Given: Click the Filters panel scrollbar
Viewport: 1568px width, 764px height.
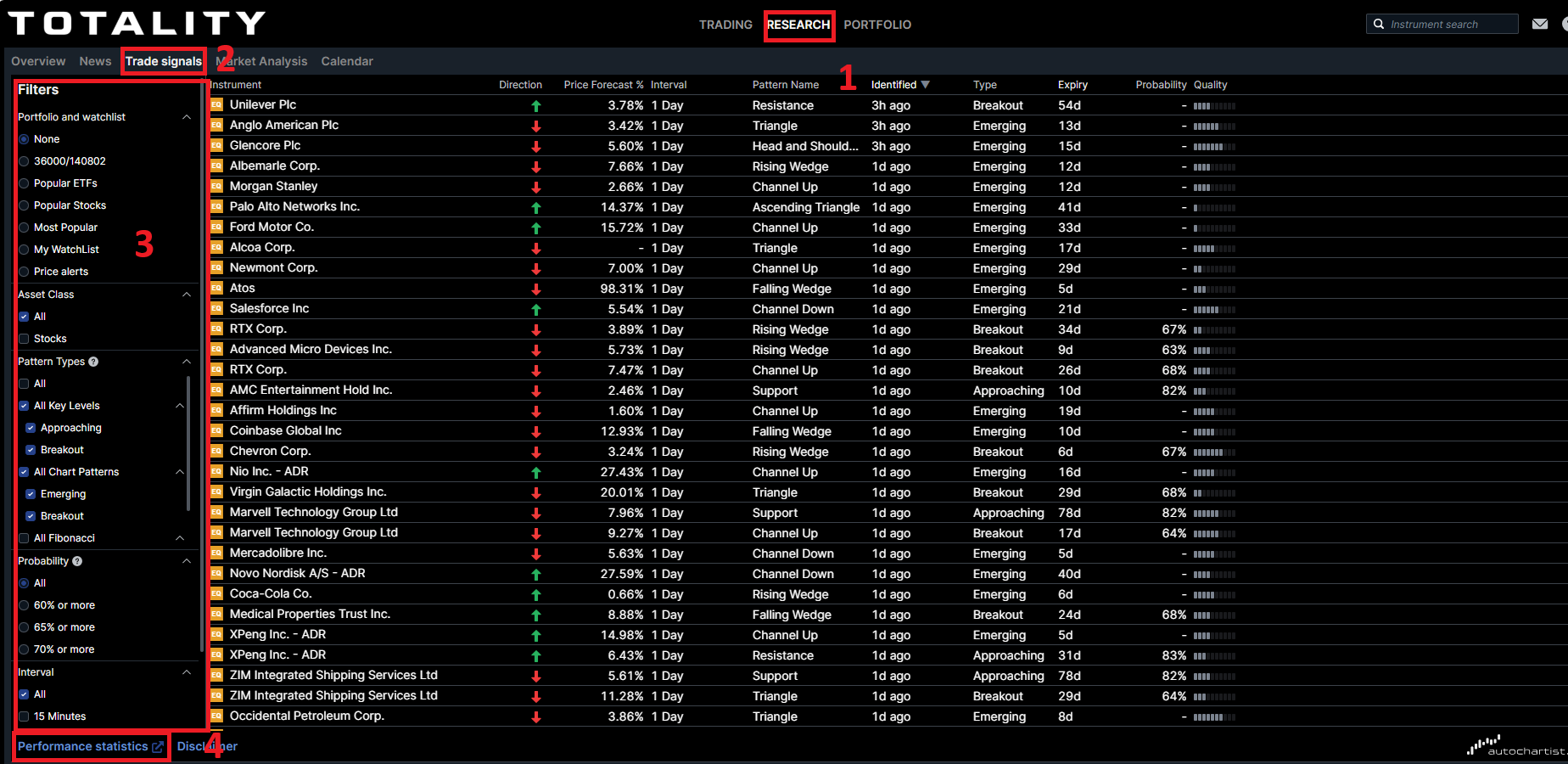Looking at the screenshot, I should point(201,365).
